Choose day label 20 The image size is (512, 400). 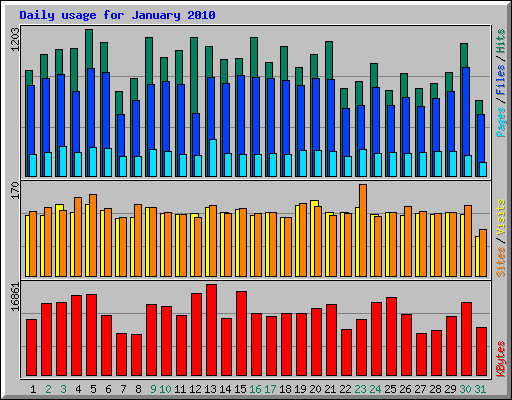315,389
